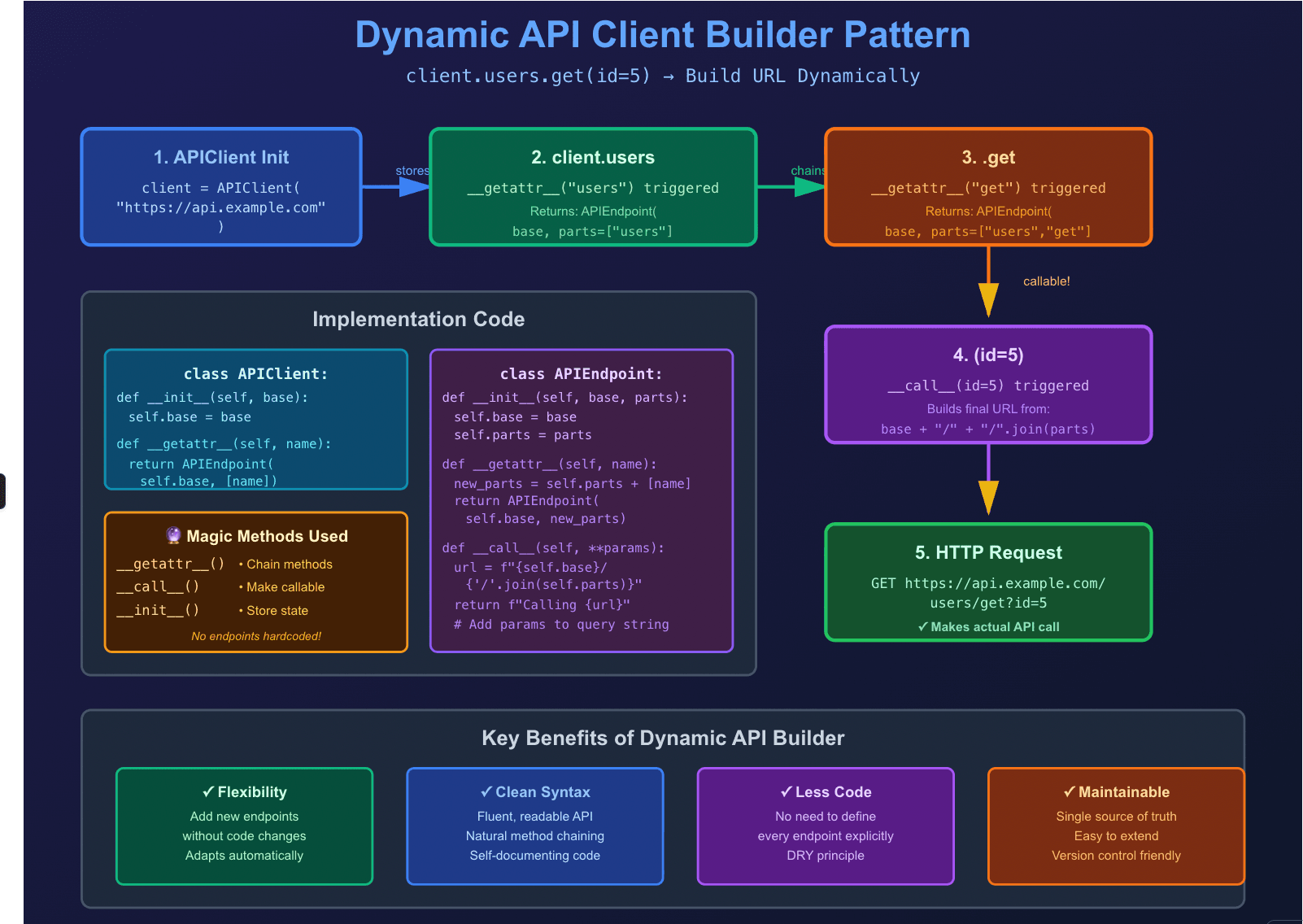Click the 3. .get step heading
1303x924 pixels.
click(x=988, y=157)
